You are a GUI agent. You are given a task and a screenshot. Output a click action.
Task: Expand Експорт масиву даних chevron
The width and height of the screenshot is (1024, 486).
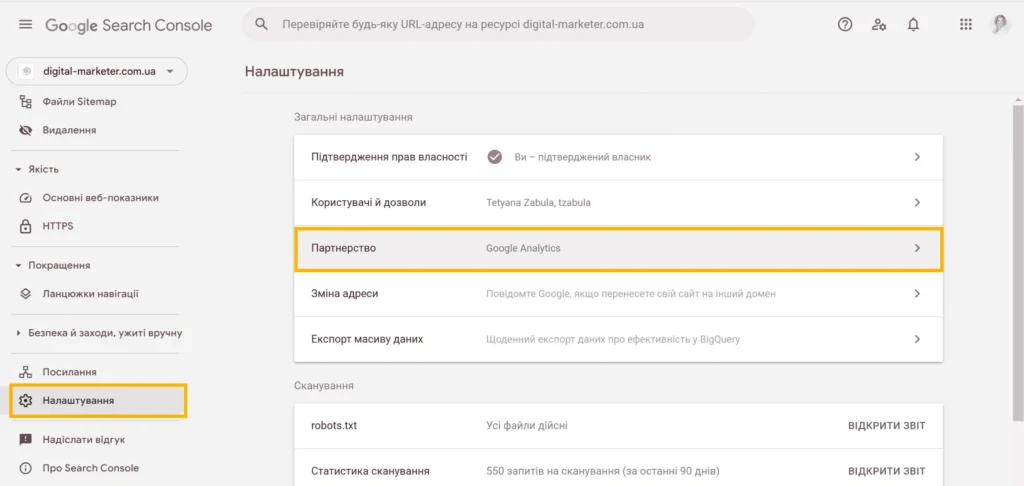pos(917,340)
